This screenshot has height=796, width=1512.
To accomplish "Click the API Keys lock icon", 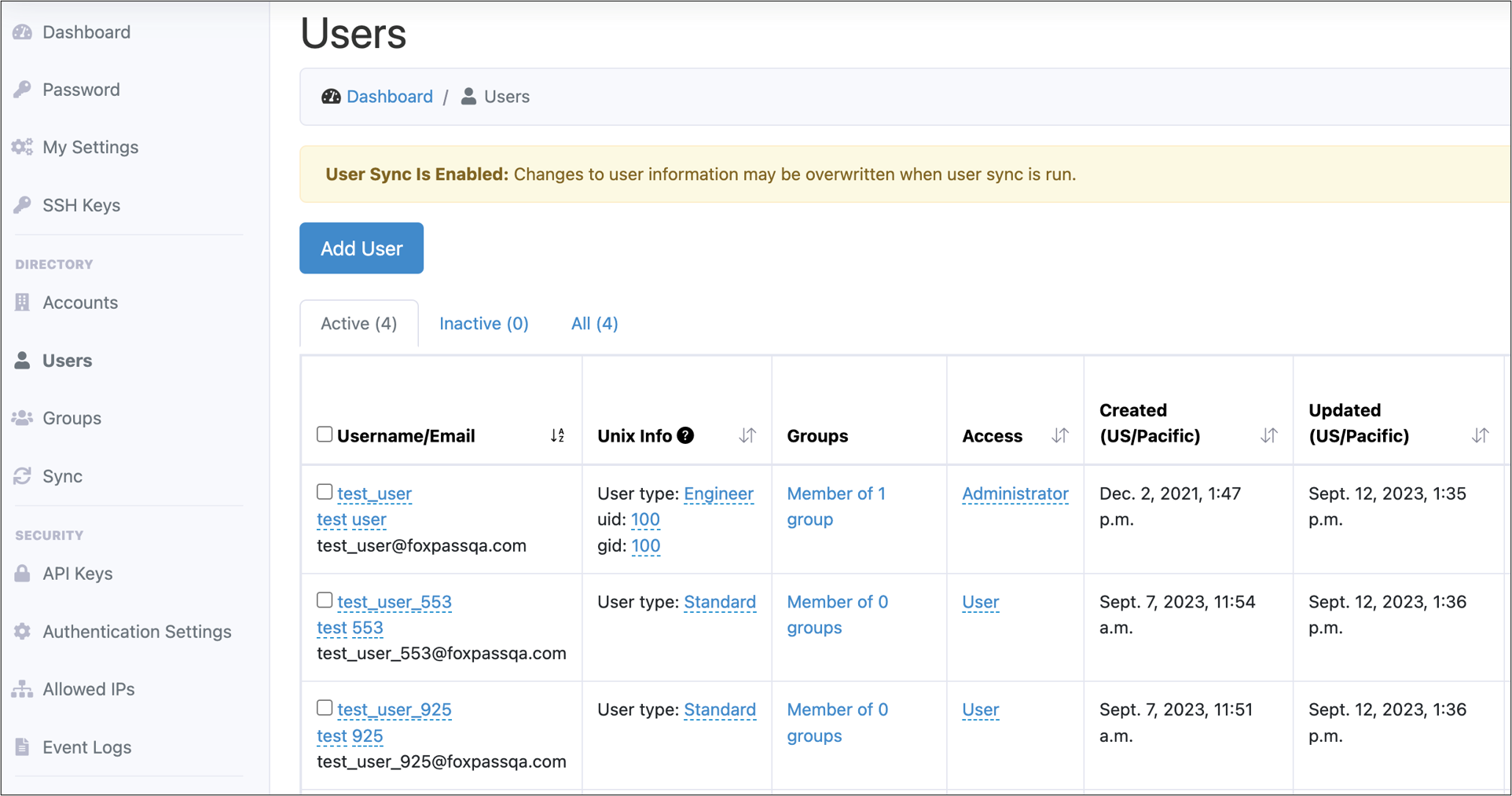I will click(23, 574).
